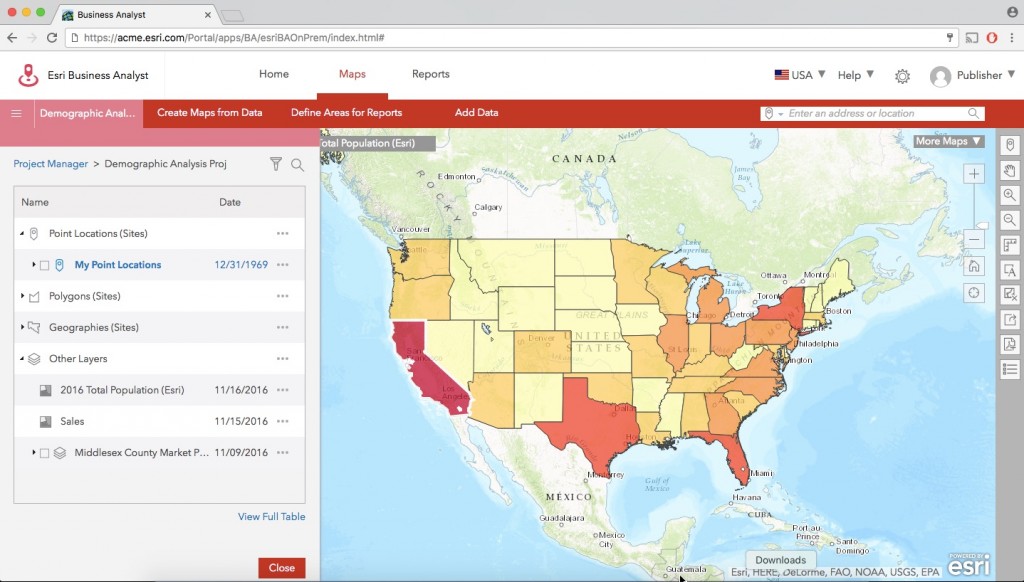
Task: Click the browser URL address bar
Action: point(509,38)
